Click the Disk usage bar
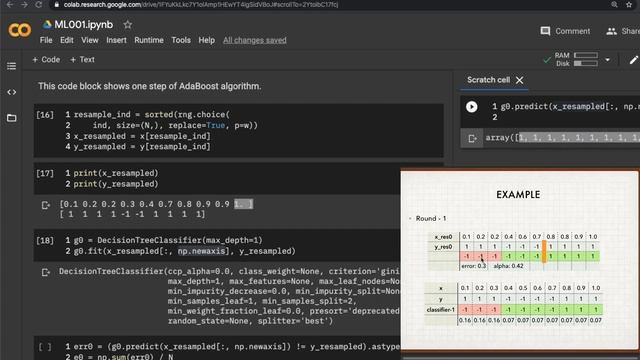Screen dimensions: 640x360 pos(586,63)
